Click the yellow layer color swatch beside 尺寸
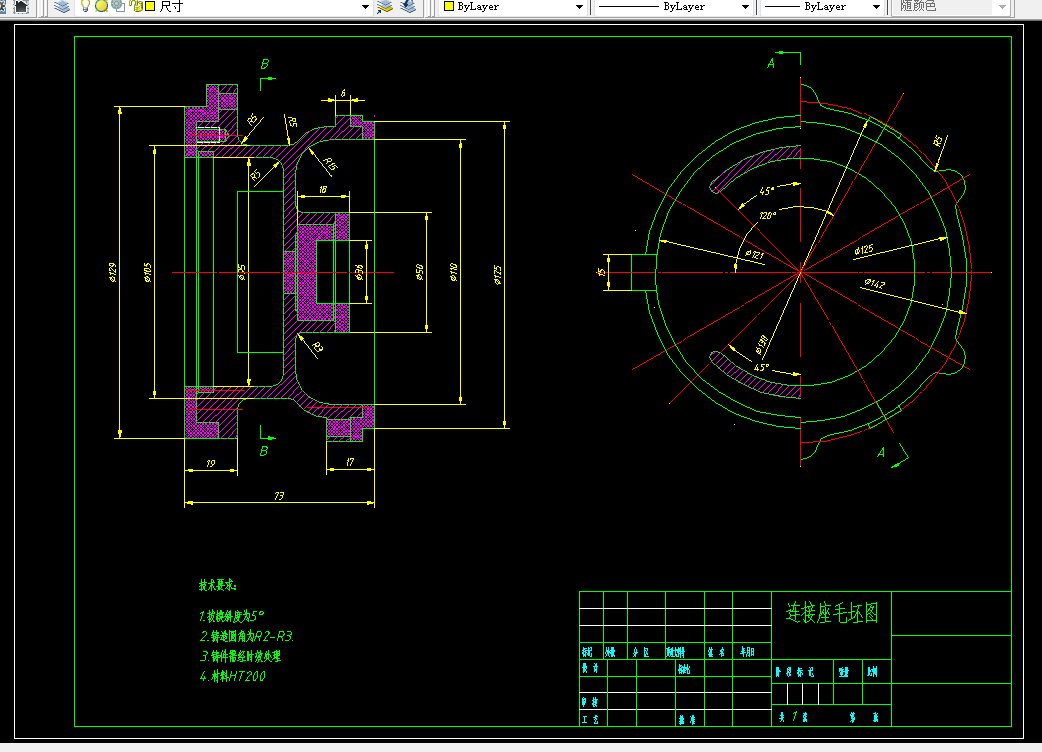Image resolution: width=1042 pixels, height=752 pixels. click(x=150, y=7)
